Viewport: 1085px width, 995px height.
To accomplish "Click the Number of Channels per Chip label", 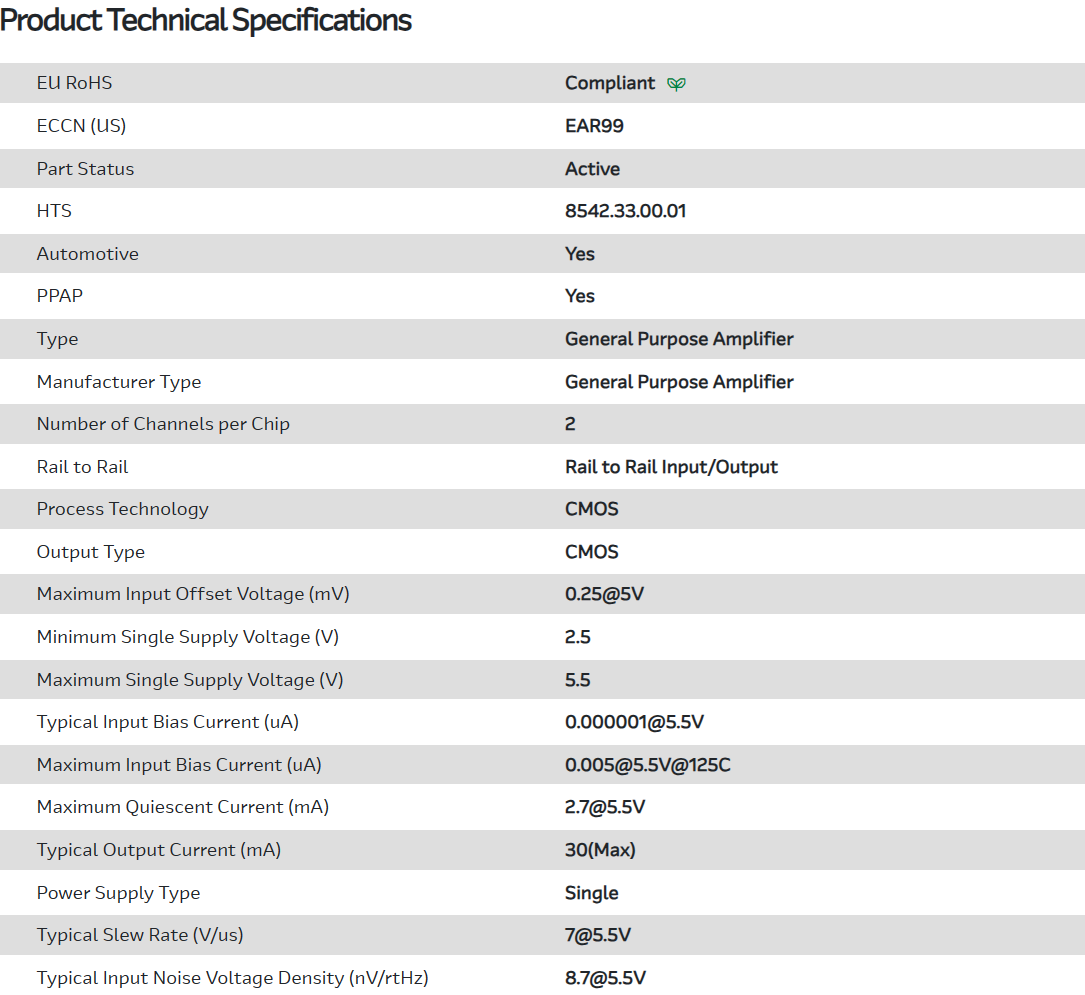I will (x=163, y=424).
